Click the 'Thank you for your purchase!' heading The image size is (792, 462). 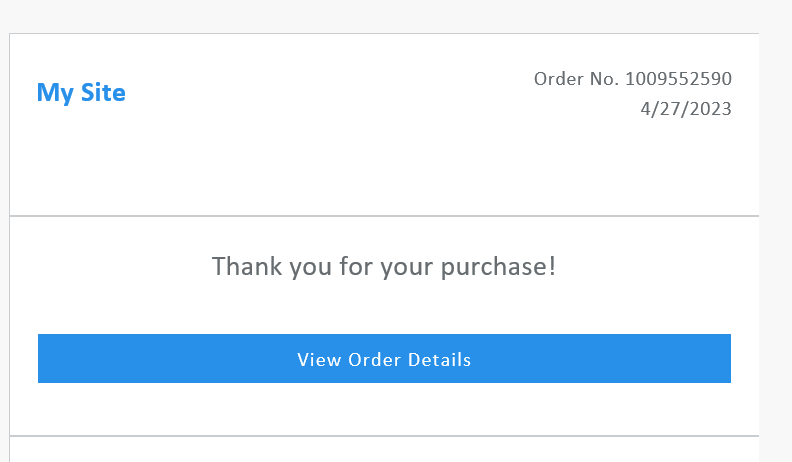384,267
